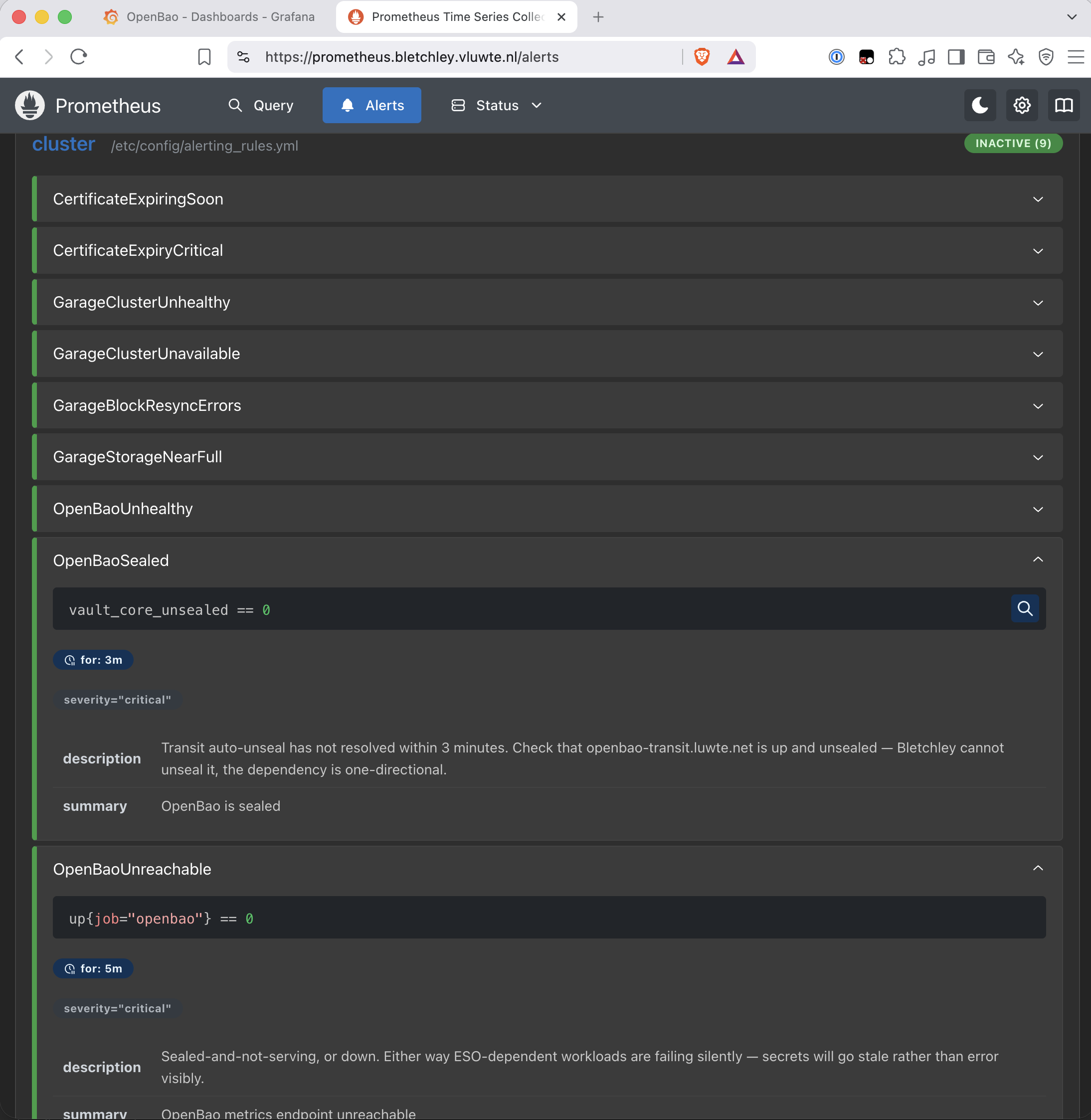The image size is (1091, 1120).
Task: Expand GarageClusterUnhealthy rule
Action: point(547,302)
